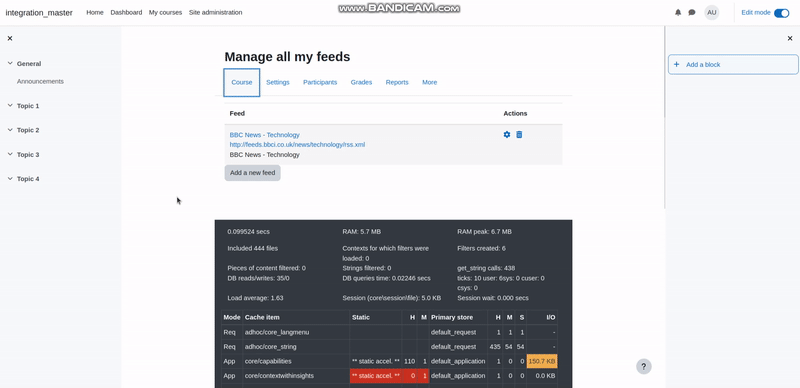800x388 pixels.
Task: Click the RAM peak: 6.7 MB text
Action: coord(484,232)
